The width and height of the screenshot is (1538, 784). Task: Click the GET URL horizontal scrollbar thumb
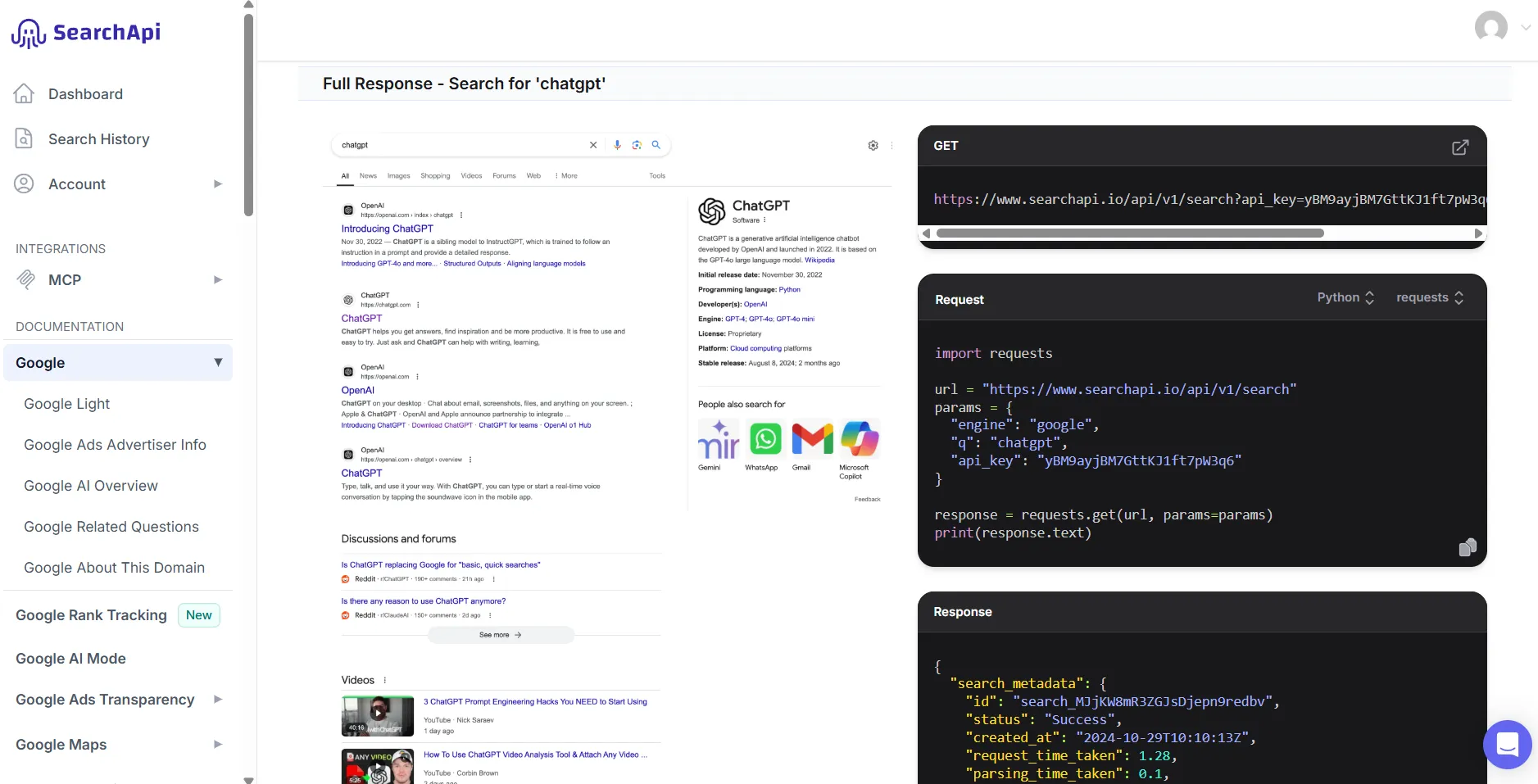[x=1130, y=233]
